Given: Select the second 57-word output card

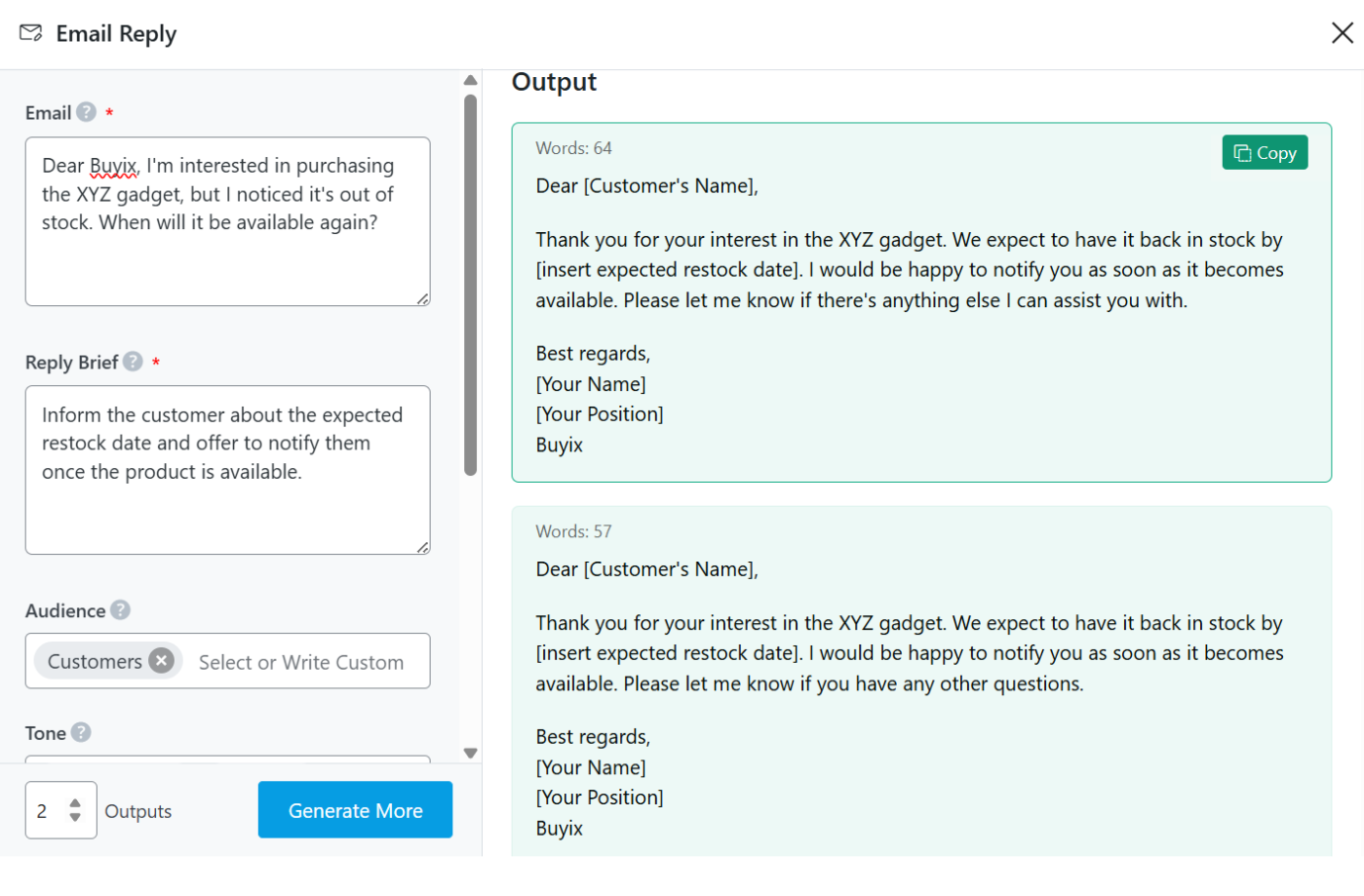Looking at the screenshot, I should pos(921,681).
